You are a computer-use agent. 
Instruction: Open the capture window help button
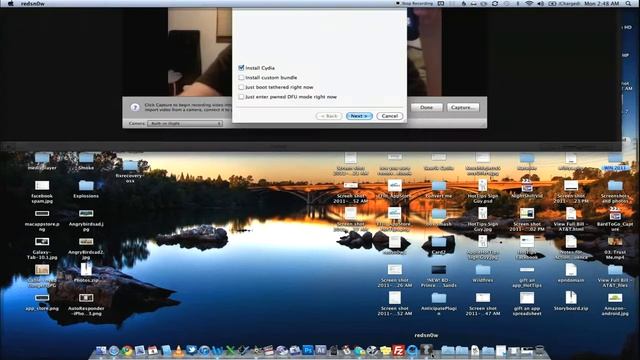135,107
